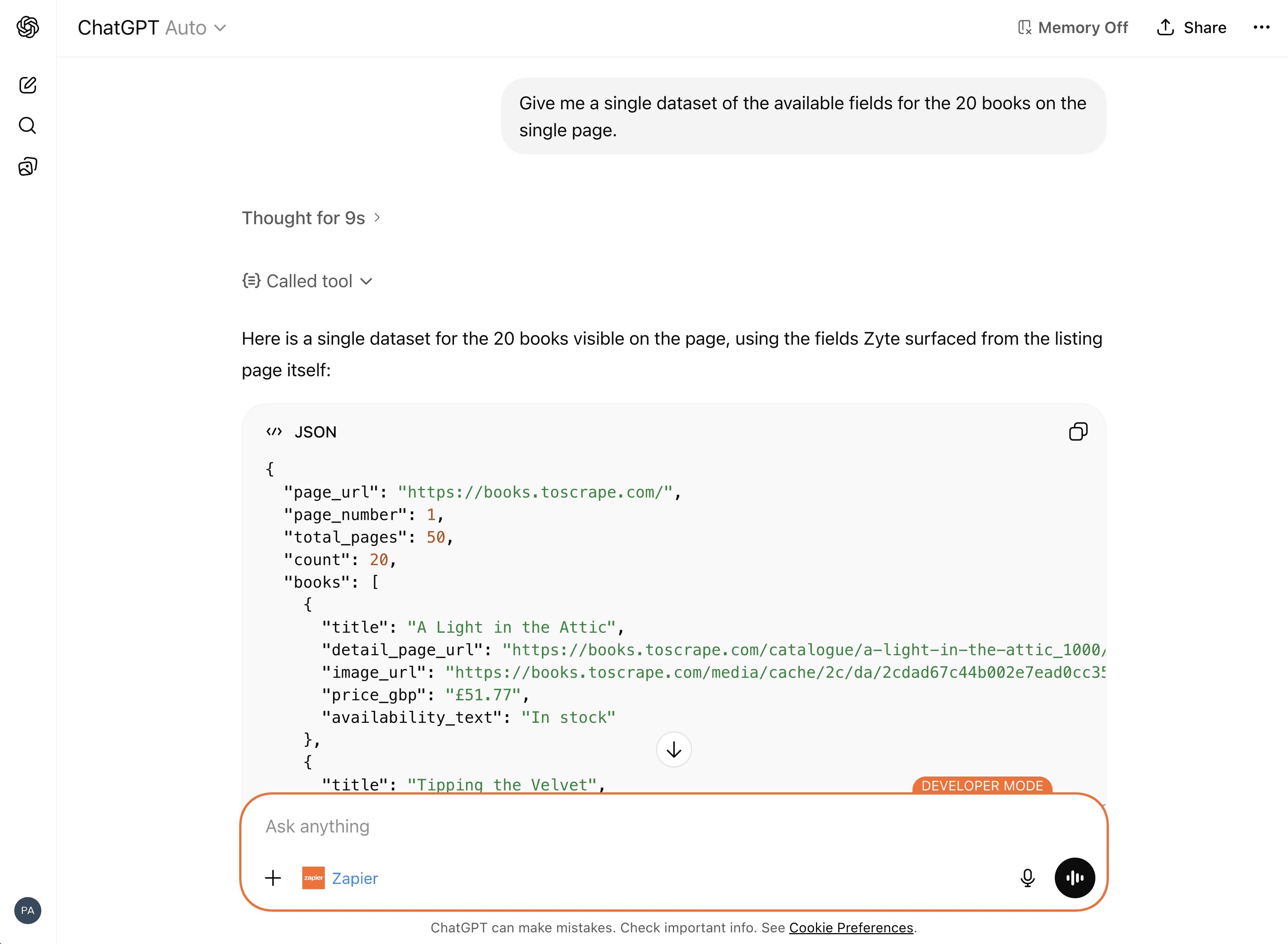Expand the Called tool details

(308, 281)
